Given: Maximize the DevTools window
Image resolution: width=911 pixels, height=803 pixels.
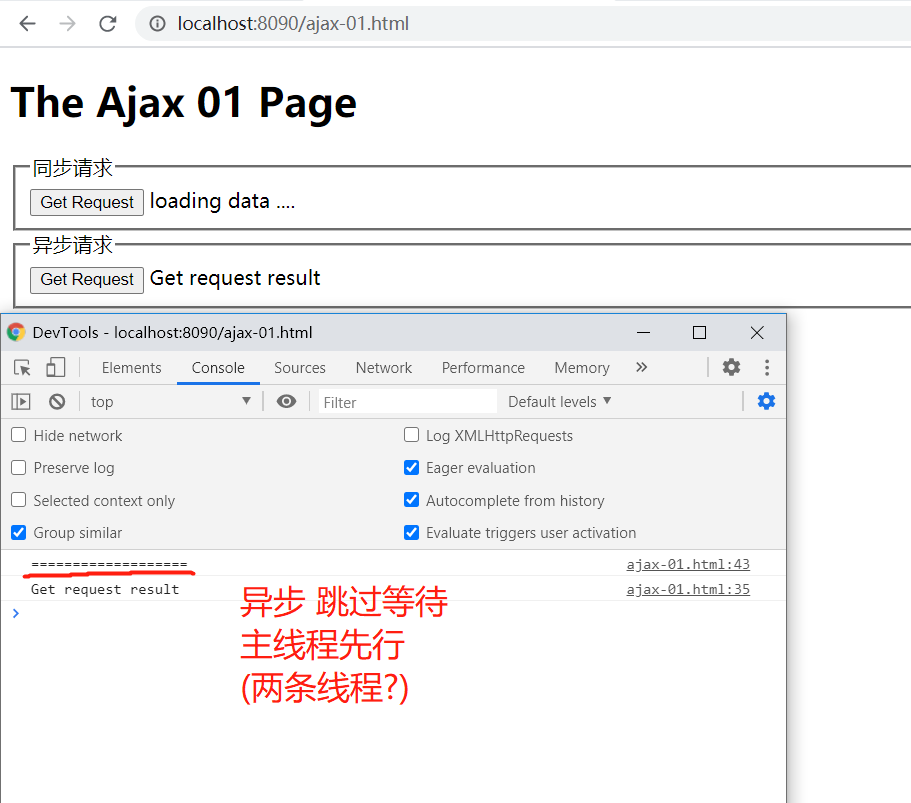Looking at the screenshot, I should pos(700,332).
